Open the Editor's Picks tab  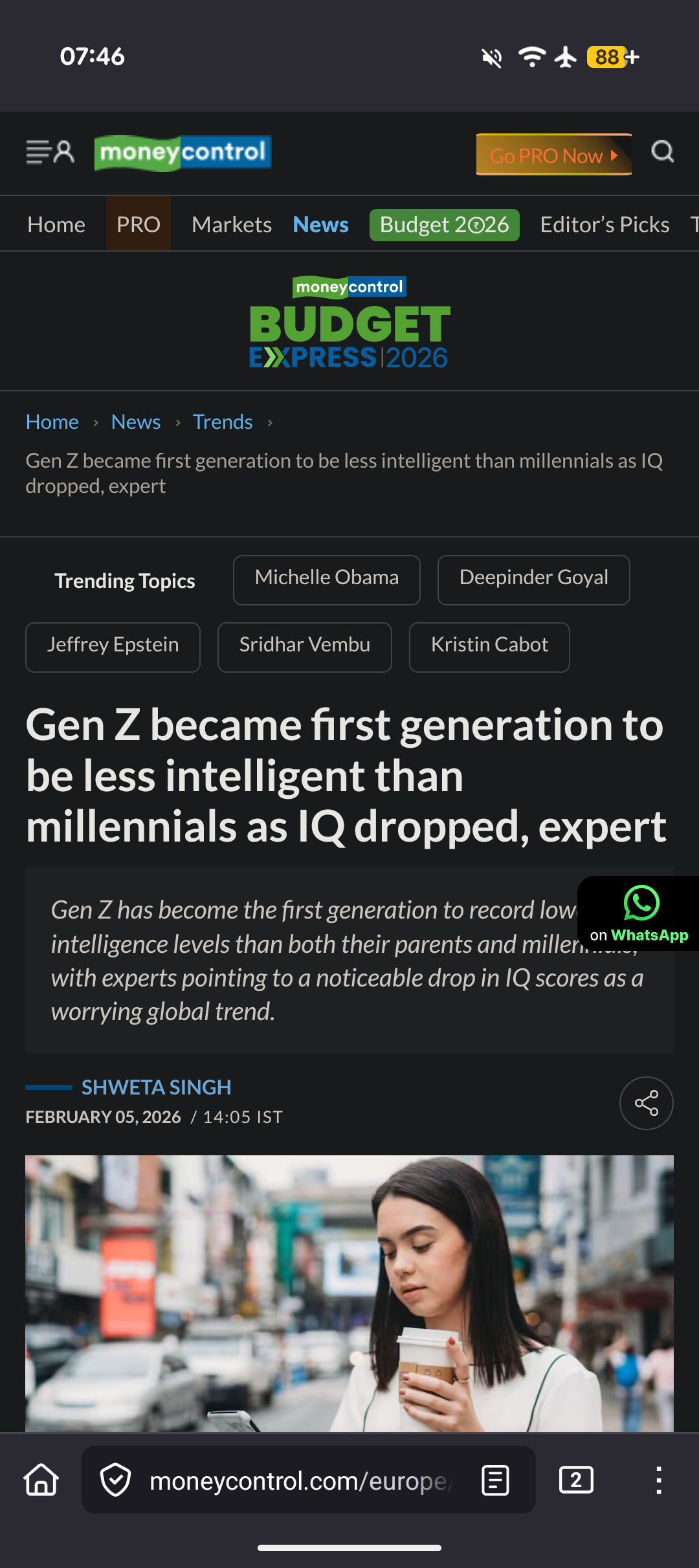coord(605,224)
